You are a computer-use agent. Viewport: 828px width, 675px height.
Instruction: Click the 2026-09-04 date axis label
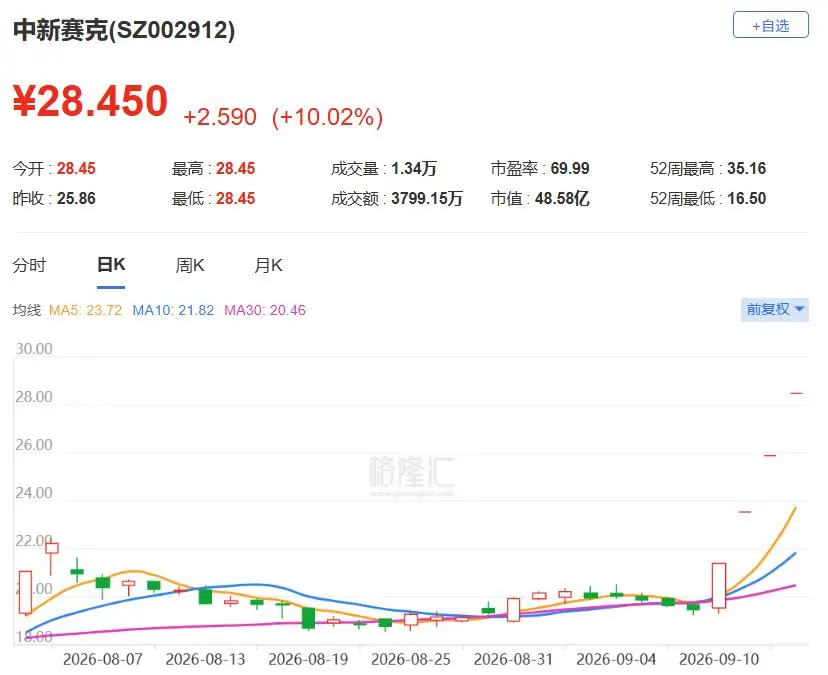click(616, 659)
